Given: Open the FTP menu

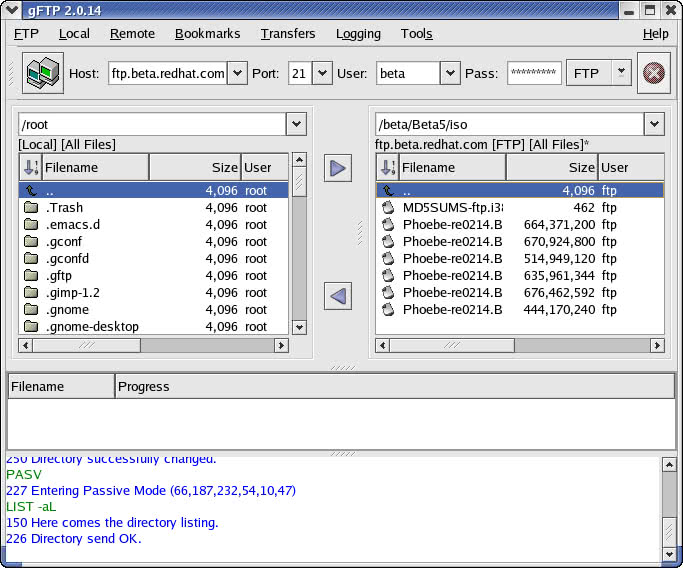Looking at the screenshot, I should (26, 34).
